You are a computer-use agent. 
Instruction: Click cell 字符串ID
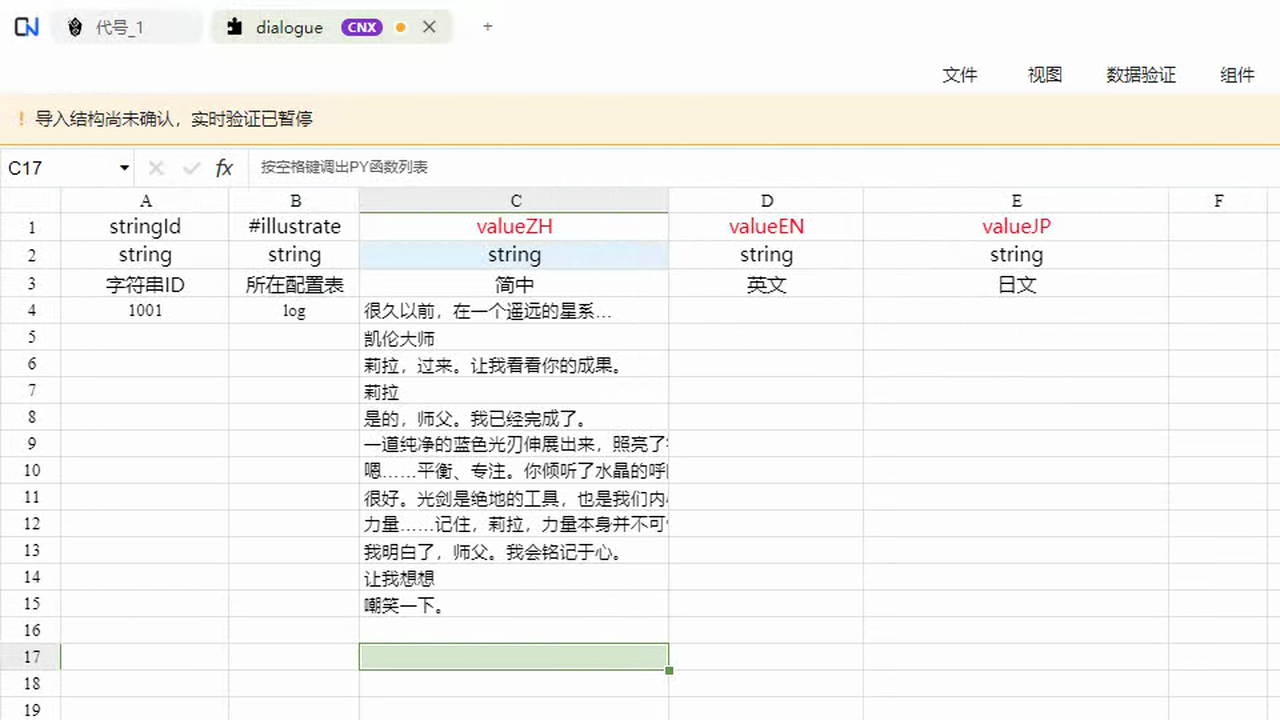145,284
